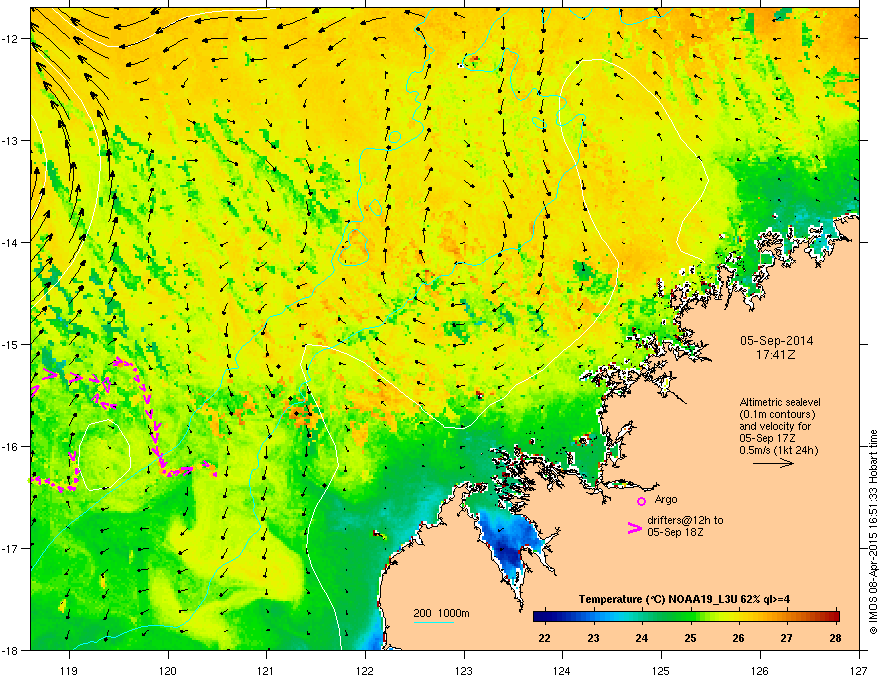
Task: Click the '-15' latitude axis label
Action: pos(10,344)
